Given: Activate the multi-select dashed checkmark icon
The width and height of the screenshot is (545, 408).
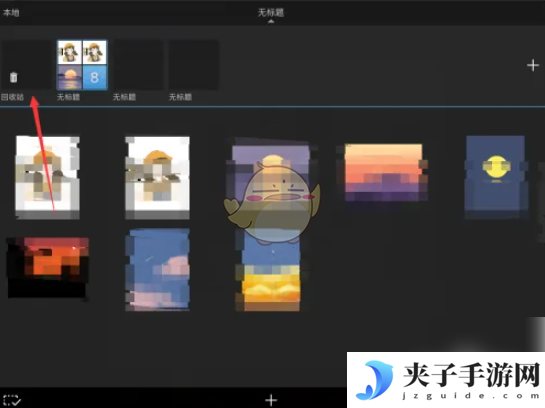Looking at the screenshot, I should tap(12, 400).
